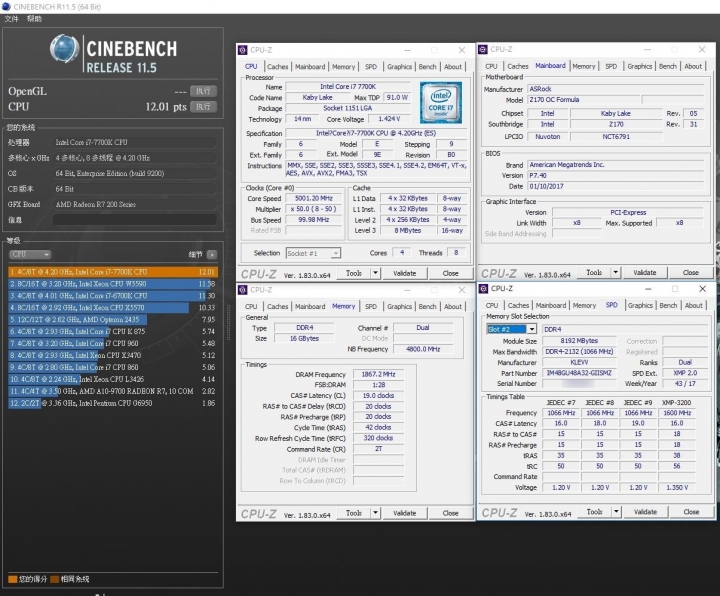720x596 pixels.
Task: Select Core i7 CPU K 875 ranking row
Action: [x=112, y=332]
